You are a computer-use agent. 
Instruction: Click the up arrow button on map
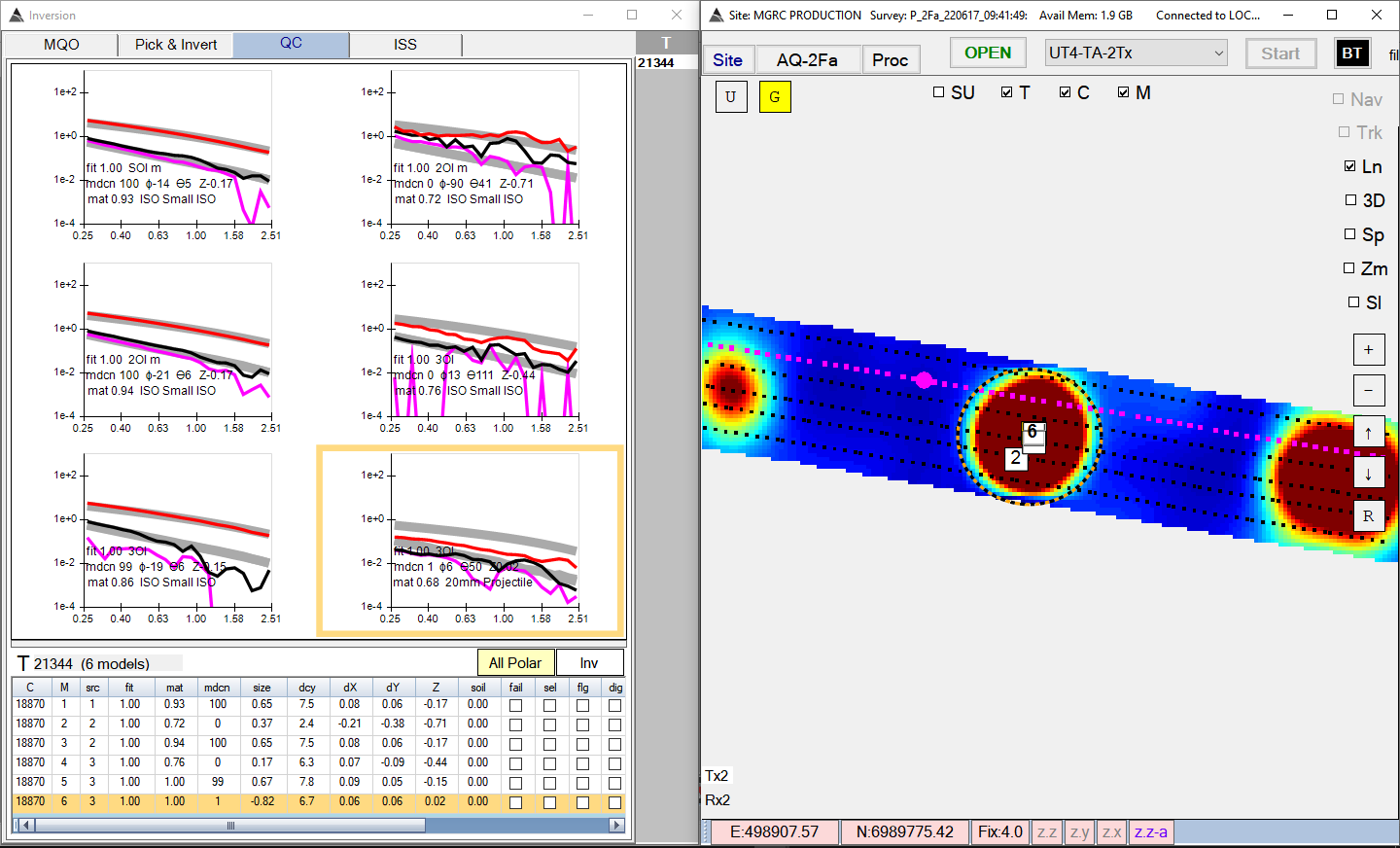coord(1369,433)
